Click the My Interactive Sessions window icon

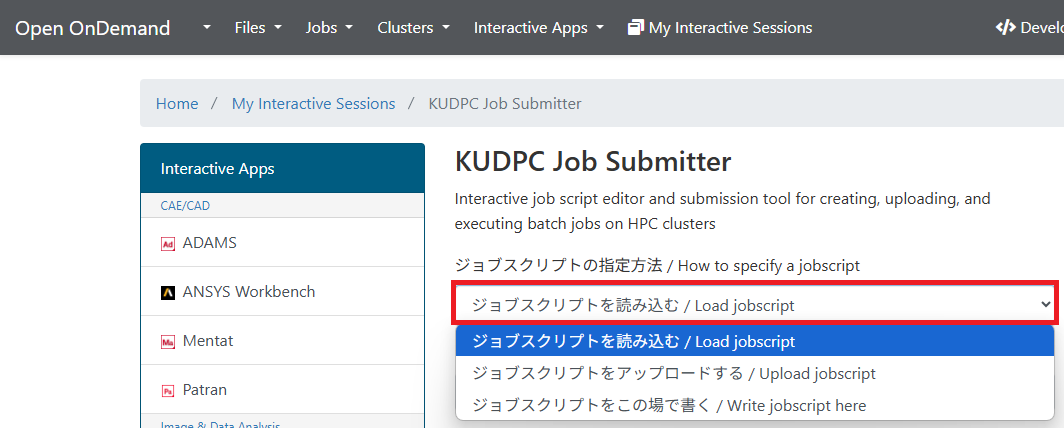(x=636, y=28)
